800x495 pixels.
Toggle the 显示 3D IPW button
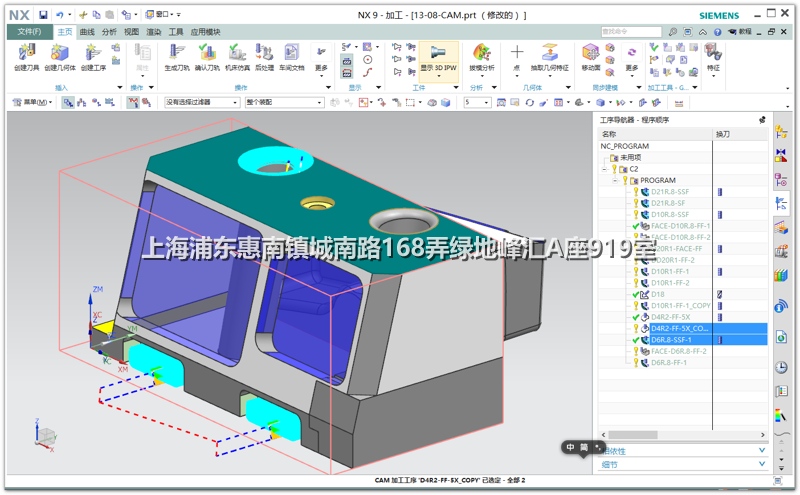click(439, 56)
